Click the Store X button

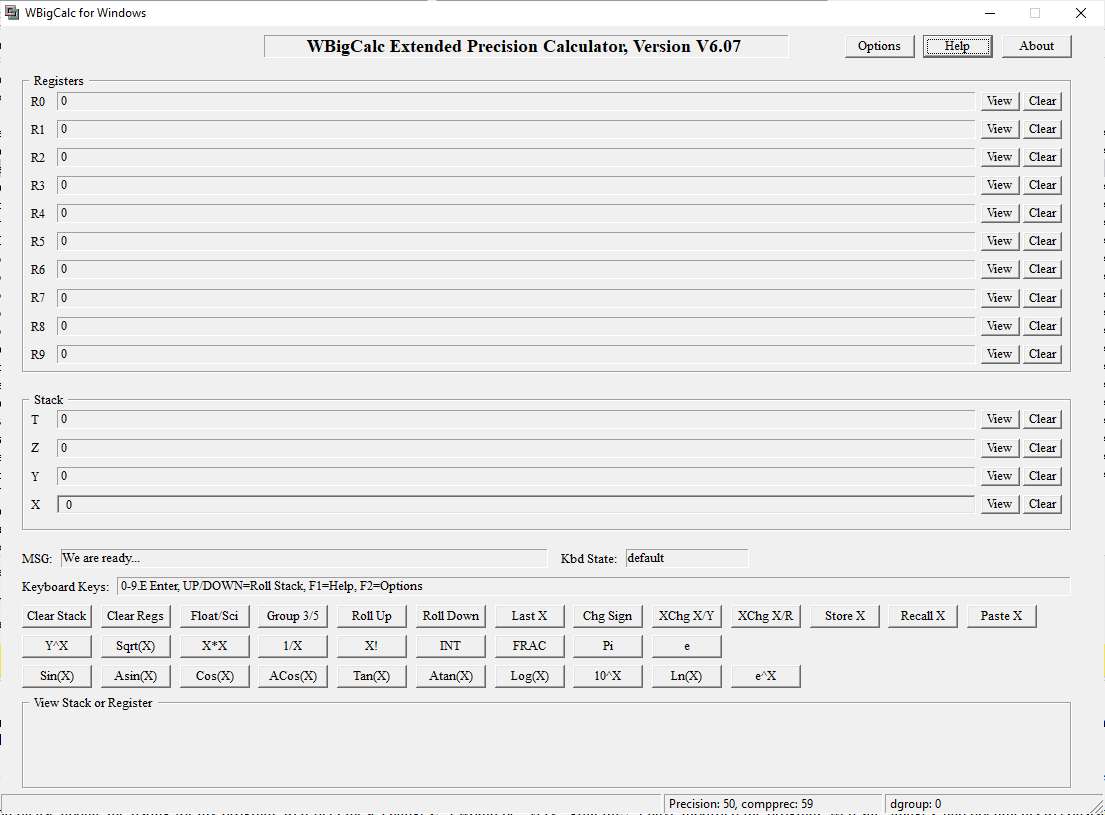pos(844,616)
